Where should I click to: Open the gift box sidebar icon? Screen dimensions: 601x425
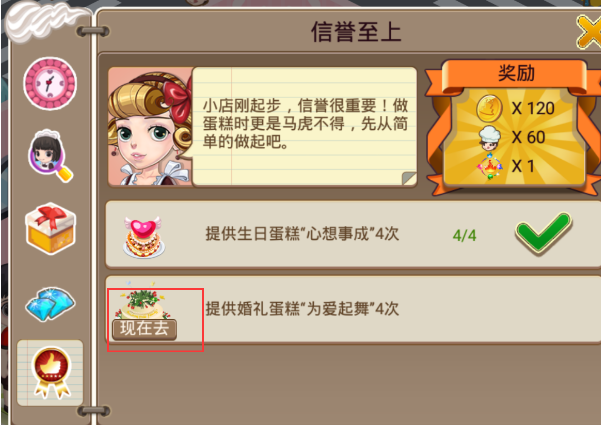51,228
